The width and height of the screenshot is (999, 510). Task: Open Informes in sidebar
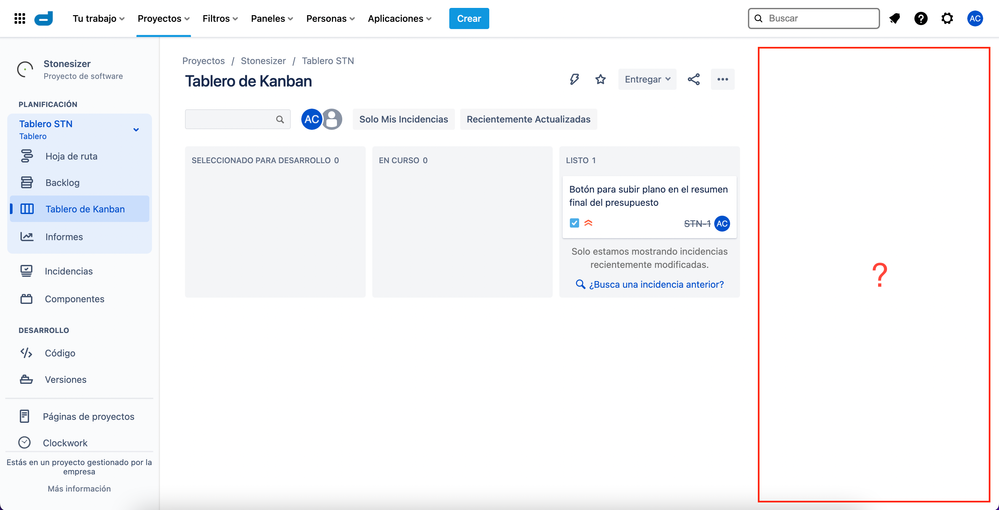(x=80, y=237)
